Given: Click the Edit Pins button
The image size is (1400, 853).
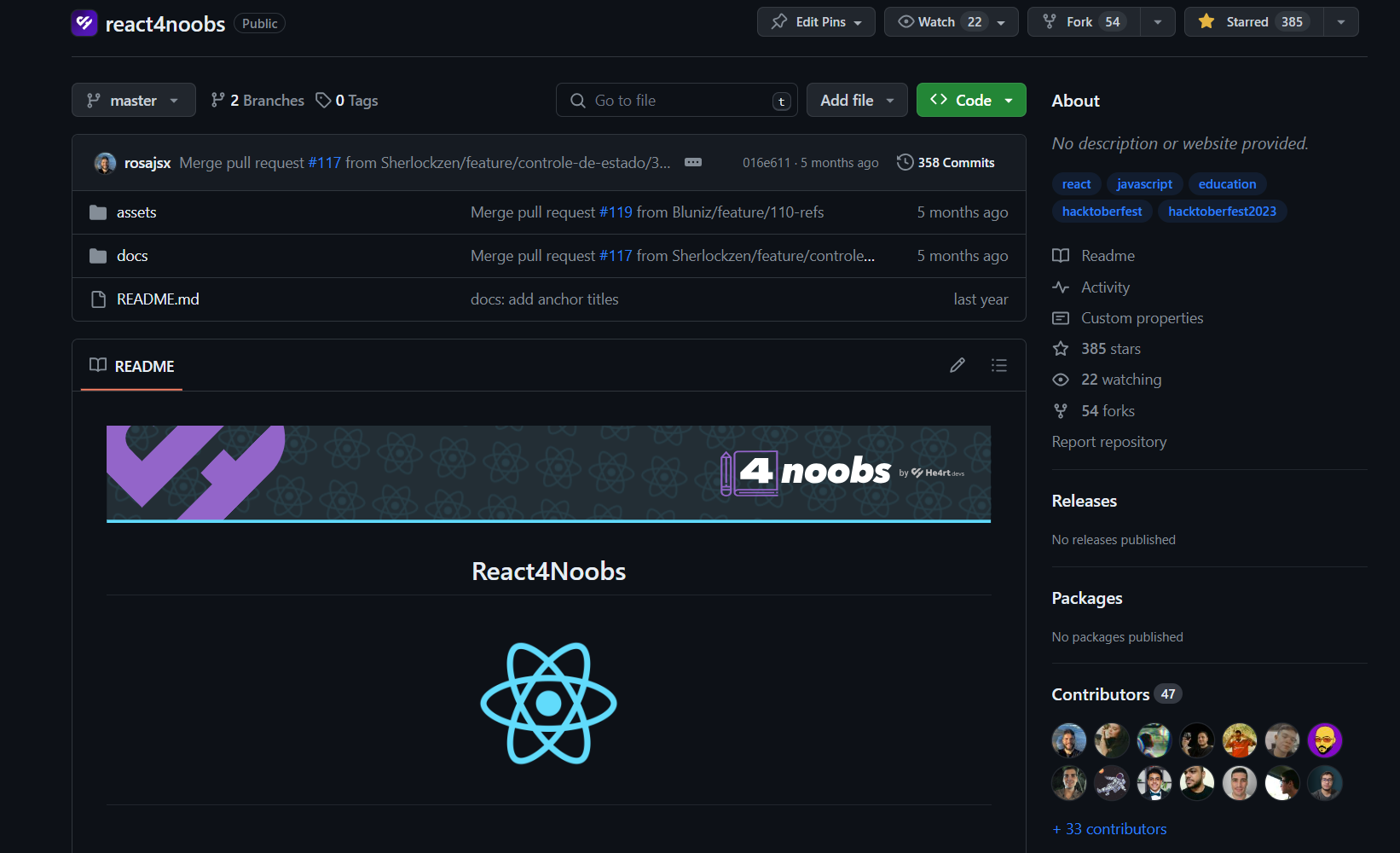Looking at the screenshot, I should point(816,22).
